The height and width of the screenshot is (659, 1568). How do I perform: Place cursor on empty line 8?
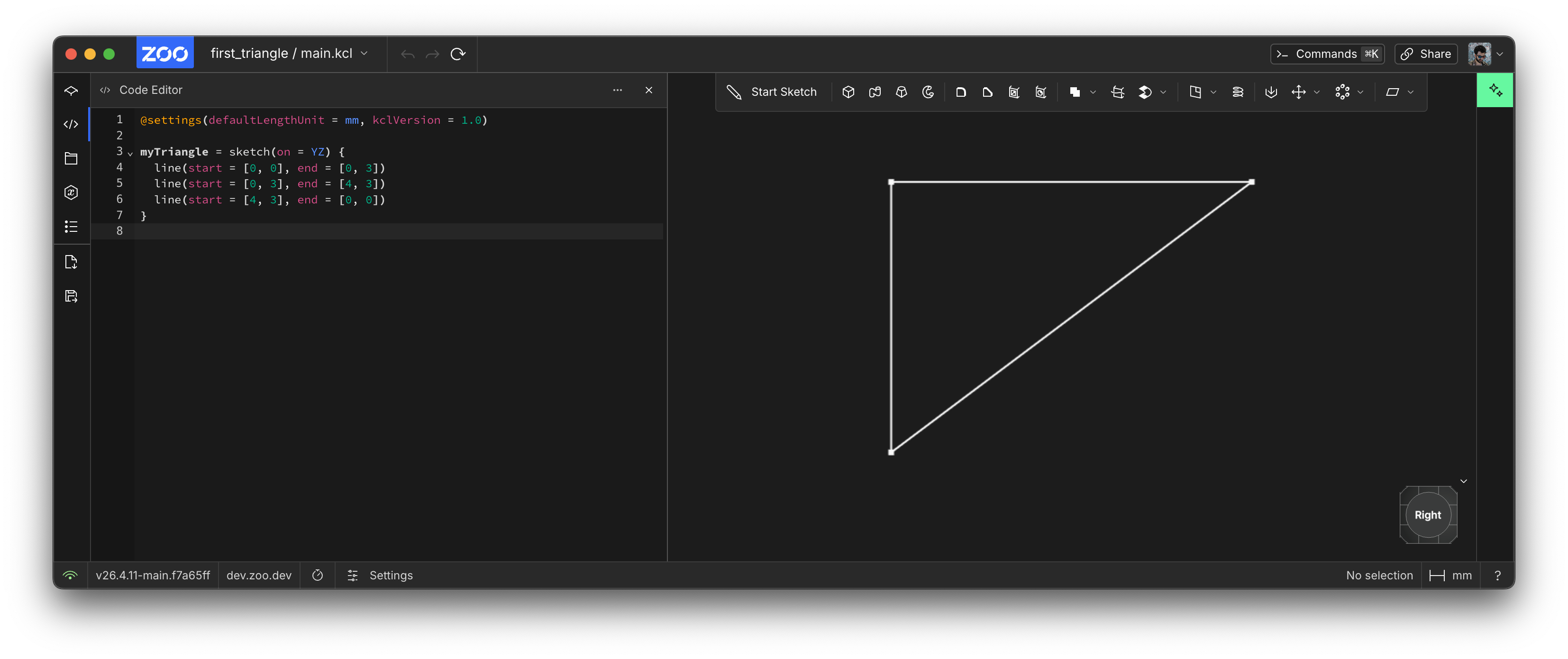click(399, 231)
